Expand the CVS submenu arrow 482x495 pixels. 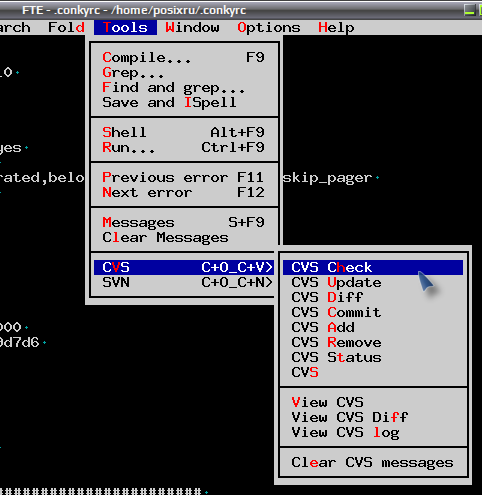tap(184, 267)
